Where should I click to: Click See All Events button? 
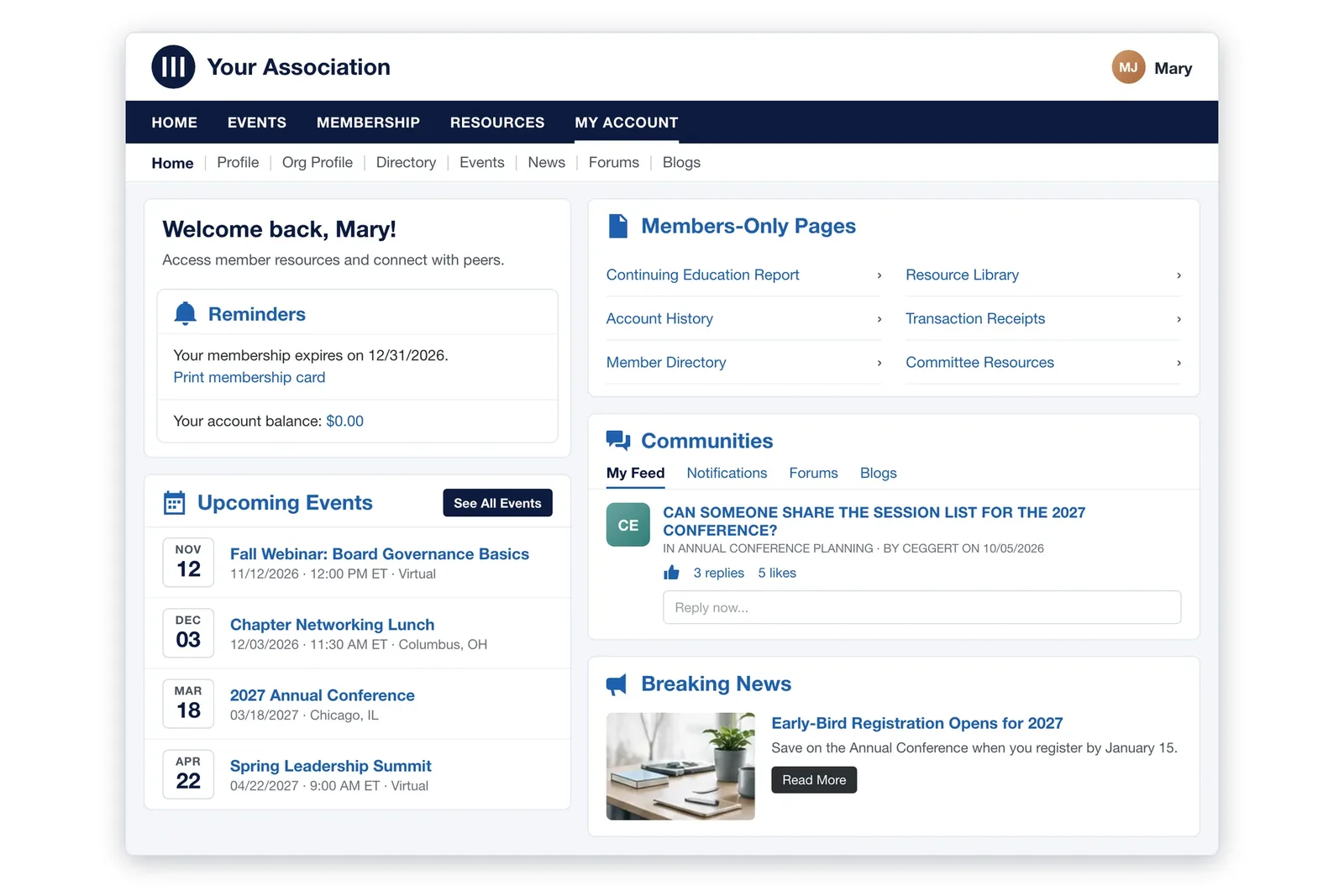(497, 503)
